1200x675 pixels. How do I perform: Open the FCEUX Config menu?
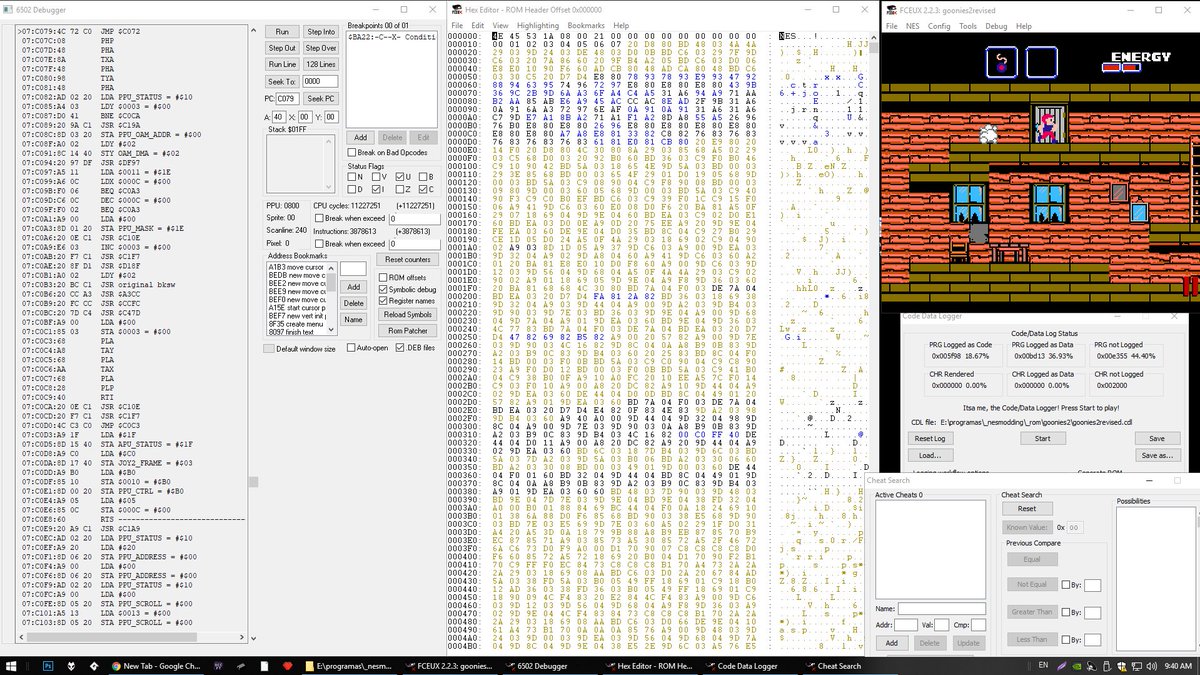click(x=939, y=26)
